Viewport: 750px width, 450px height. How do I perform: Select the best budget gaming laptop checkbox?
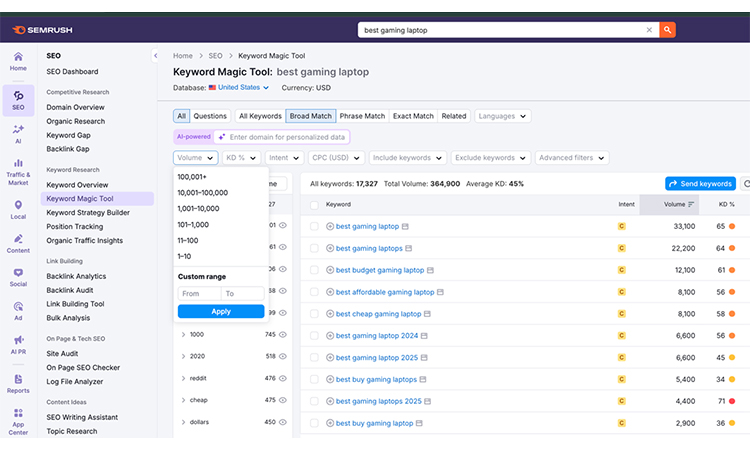coord(314,270)
